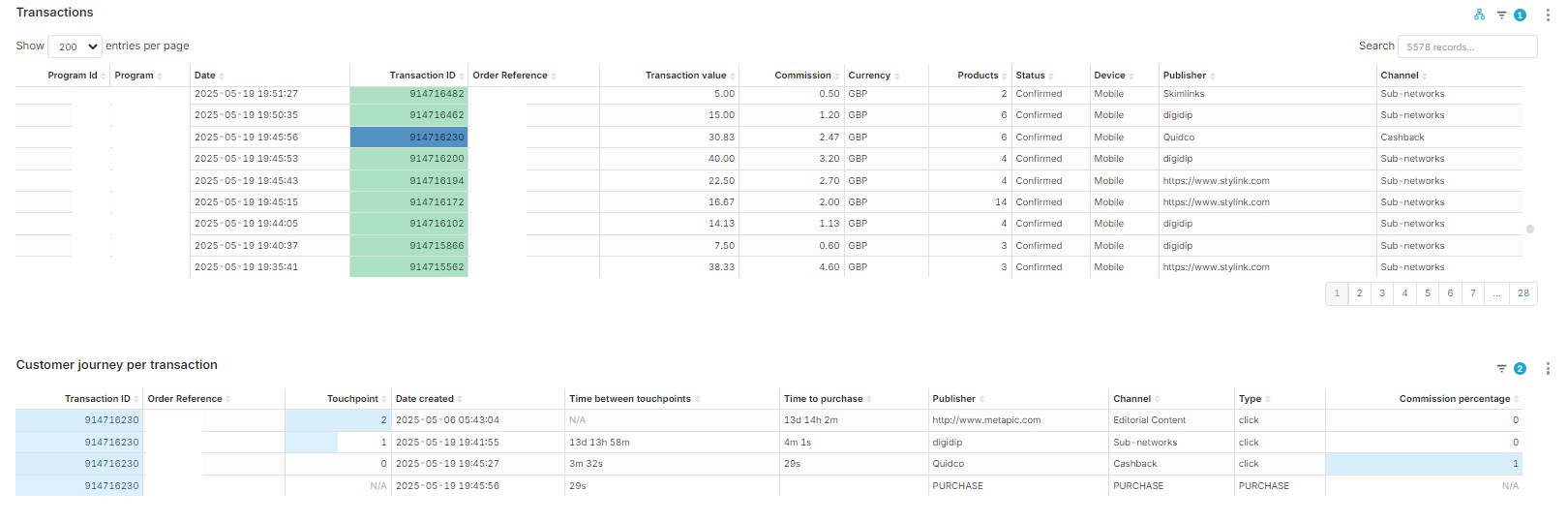Sort by Transaction value column arrows

coord(732,76)
